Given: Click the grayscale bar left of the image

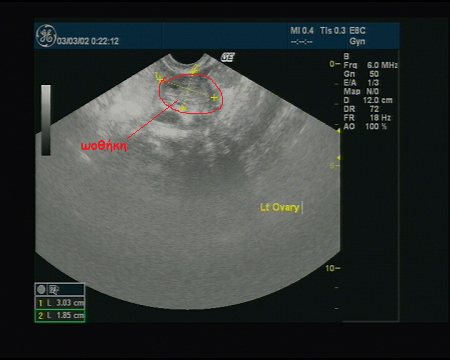Looking at the screenshot, I should pyautogui.click(x=46, y=120).
